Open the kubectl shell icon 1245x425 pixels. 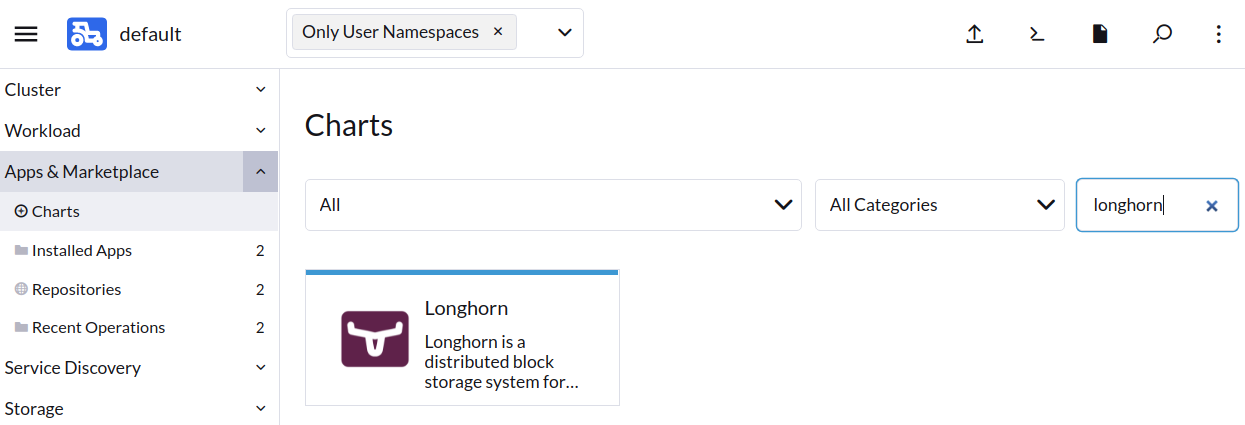point(1037,34)
